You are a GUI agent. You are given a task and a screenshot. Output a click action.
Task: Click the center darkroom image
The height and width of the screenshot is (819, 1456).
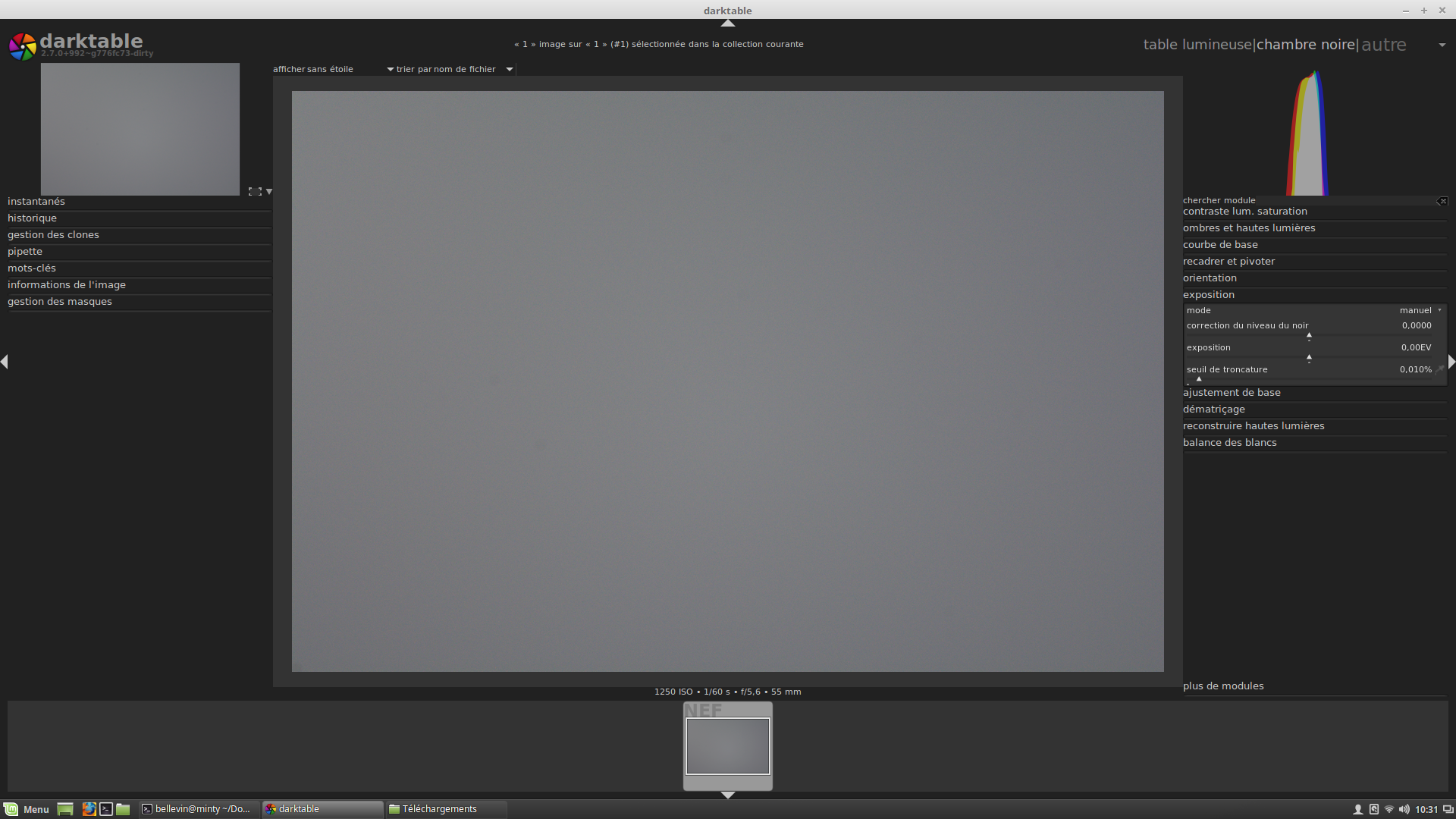click(728, 381)
